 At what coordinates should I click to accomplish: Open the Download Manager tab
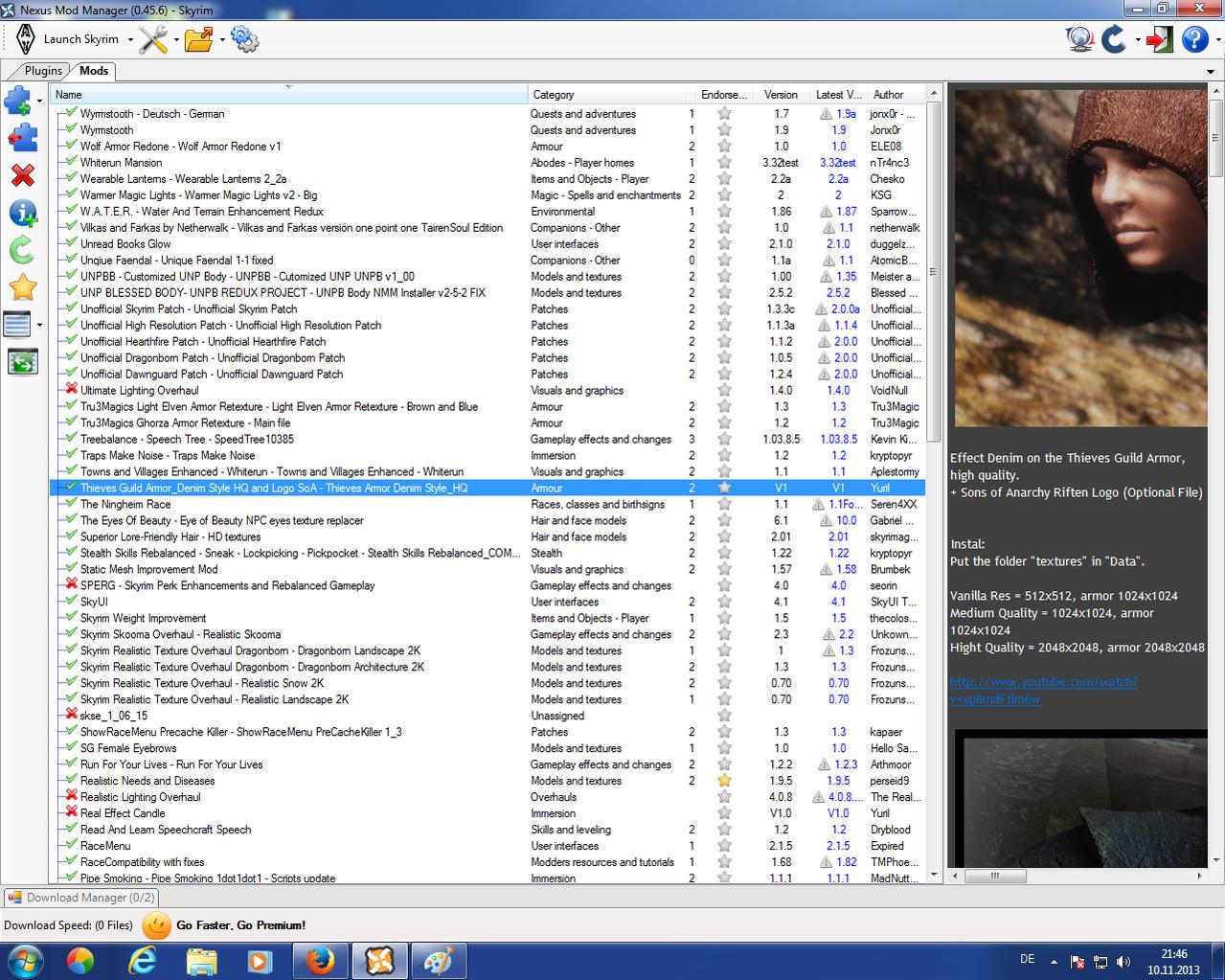(x=80, y=898)
